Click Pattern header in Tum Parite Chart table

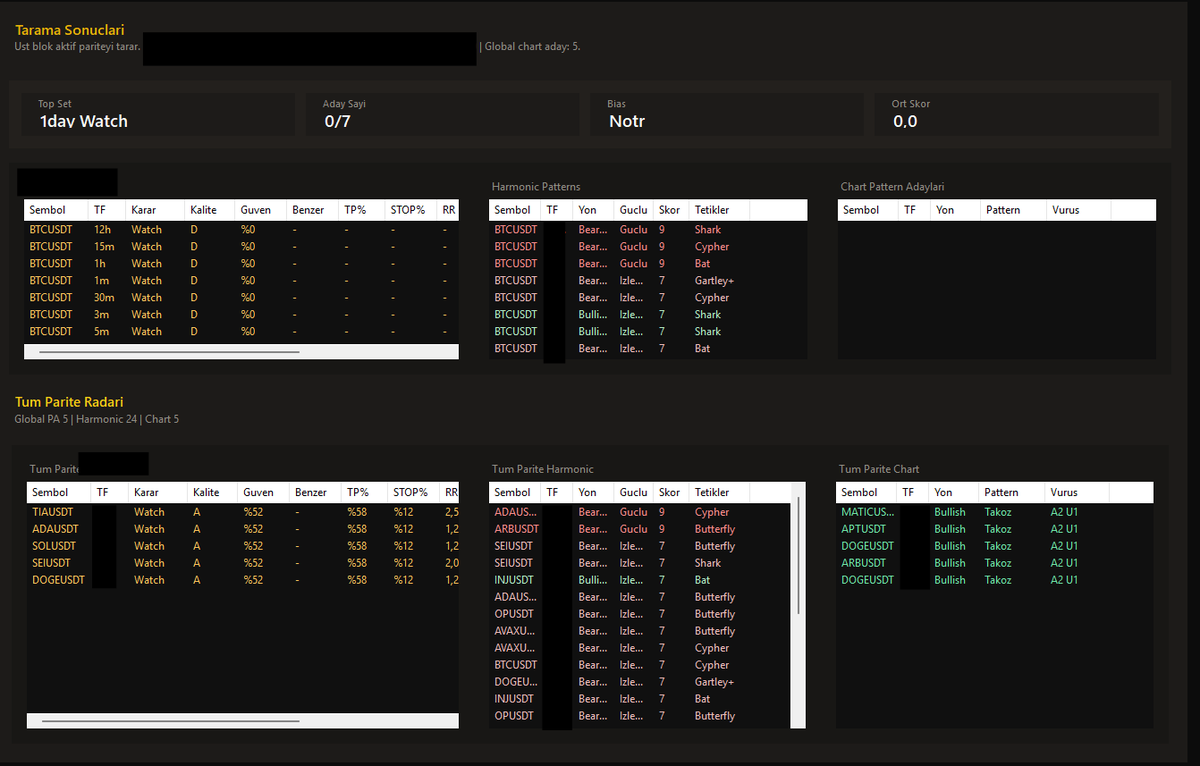pos(1011,492)
